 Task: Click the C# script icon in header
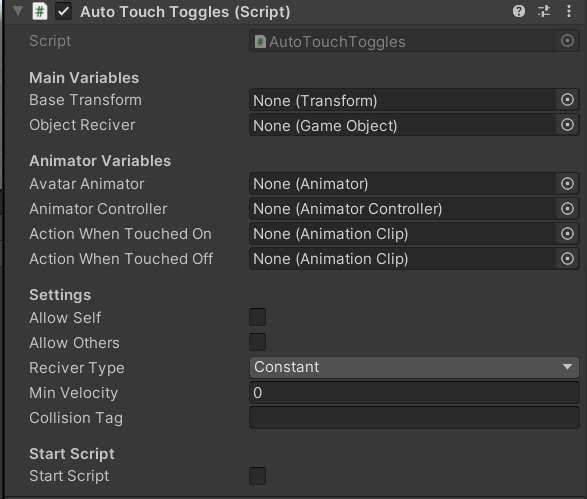pos(40,11)
